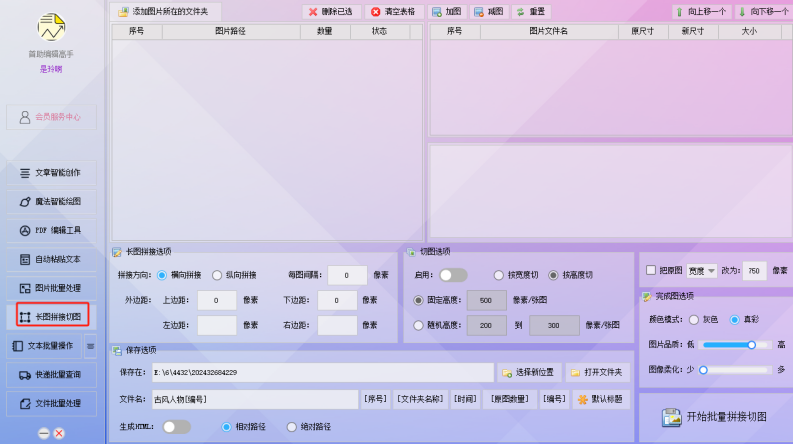
Task: Insert the [序号] filename tag
Action: tap(375, 399)
